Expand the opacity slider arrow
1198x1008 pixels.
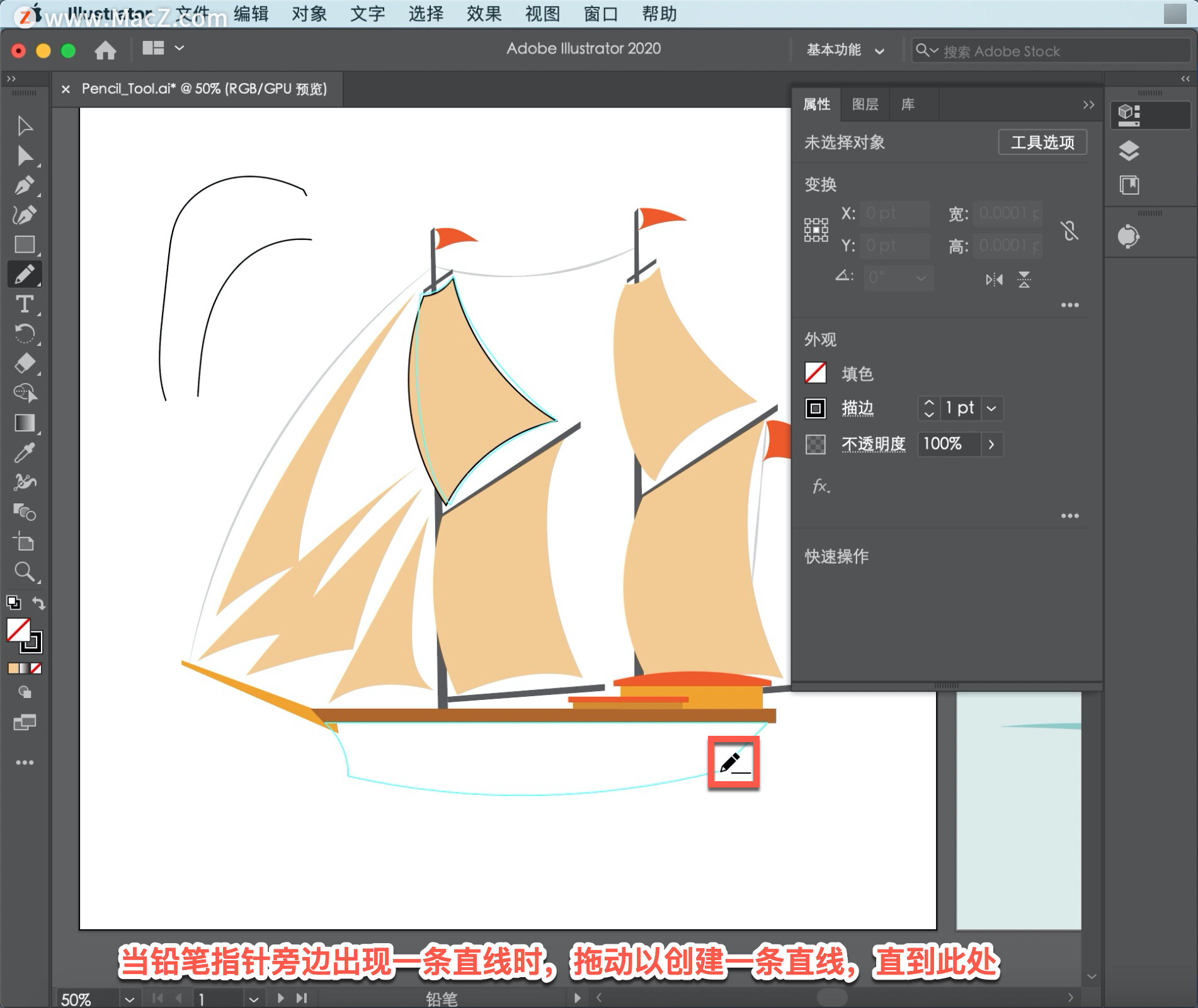pos(991,444)
